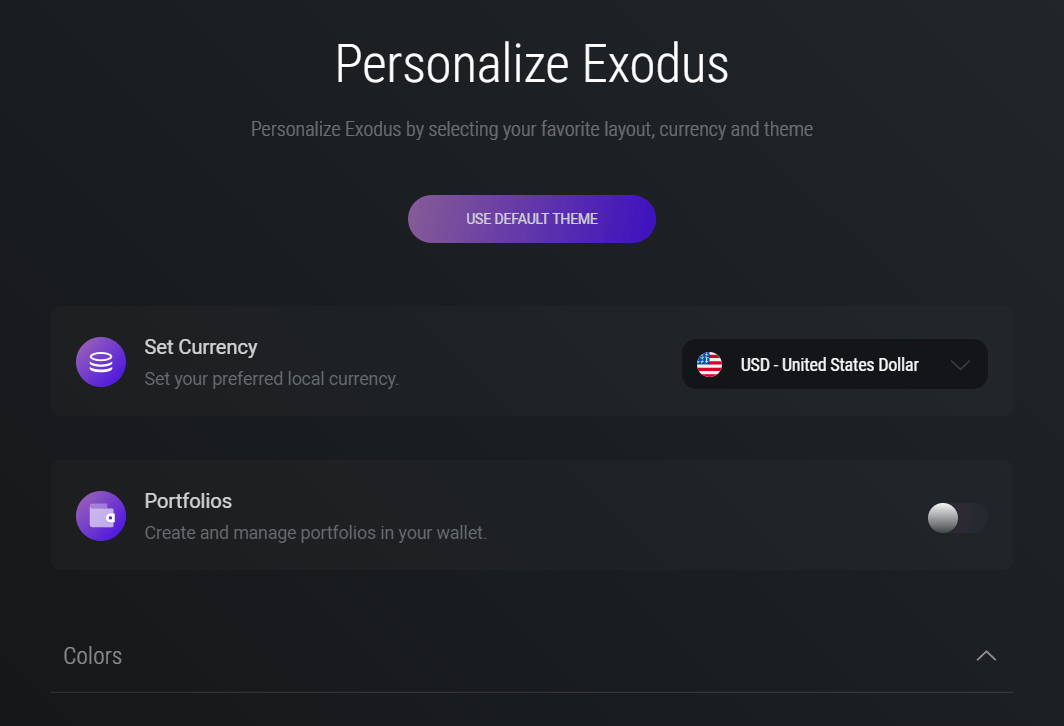The image size is (1064, 726).
Task: Click the down chevron in the currency selector
Action: (960, 365)
